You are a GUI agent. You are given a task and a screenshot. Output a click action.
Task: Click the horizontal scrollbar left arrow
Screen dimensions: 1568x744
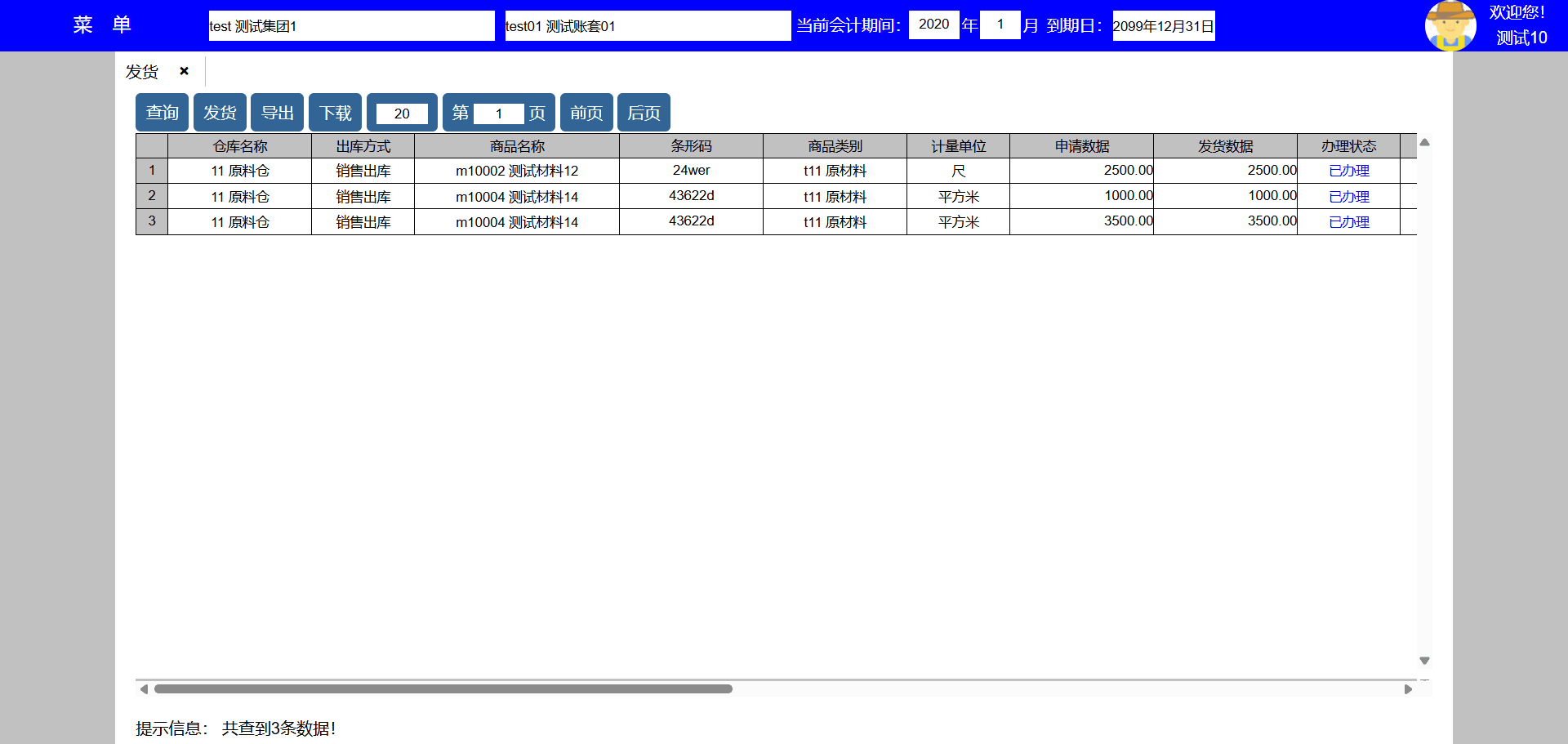click(x=144, y=689)
